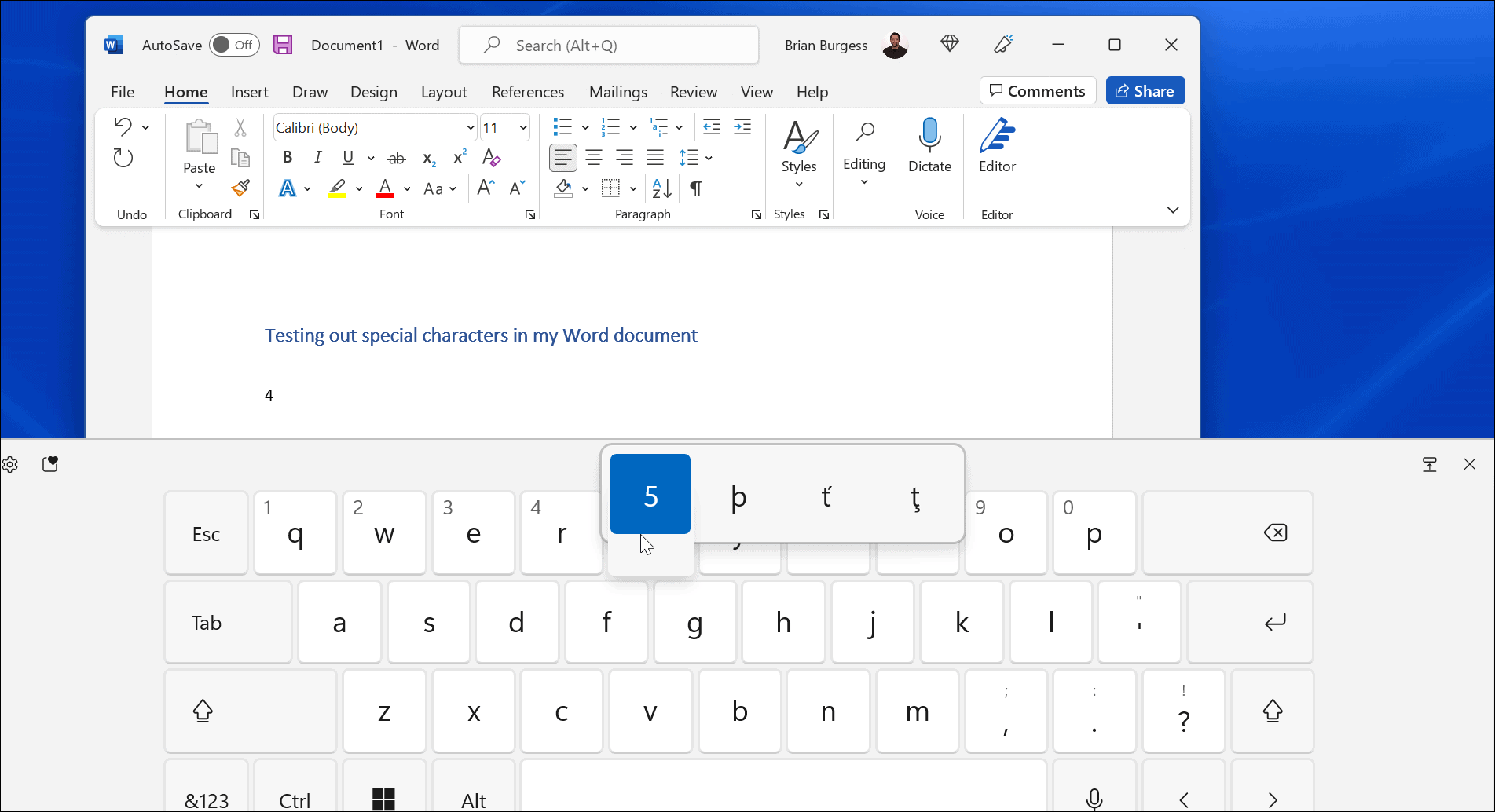
Task: Toggle AutoSave off switch
Action: coord(233,45)
